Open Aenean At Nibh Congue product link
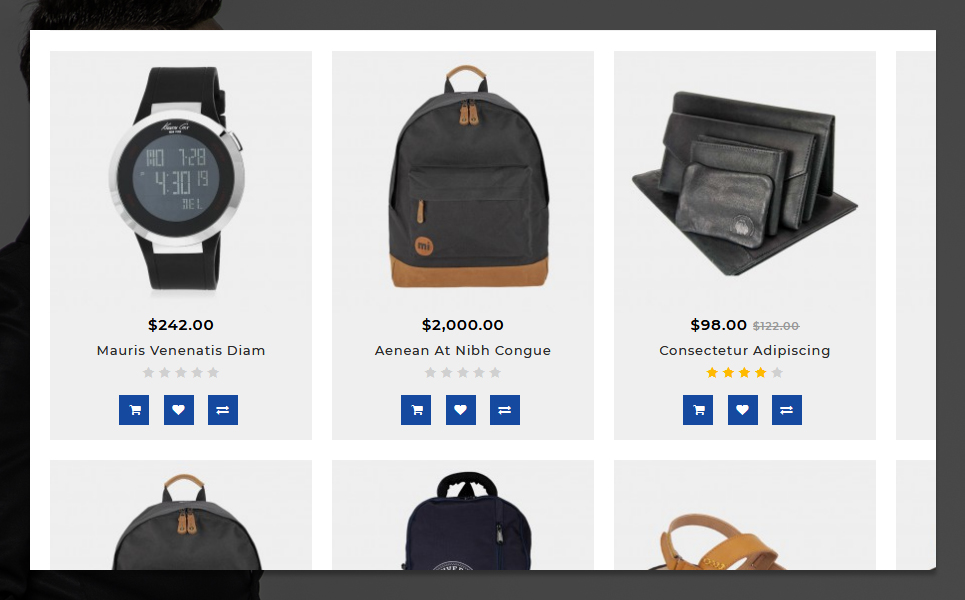 (x=463, y=350)
